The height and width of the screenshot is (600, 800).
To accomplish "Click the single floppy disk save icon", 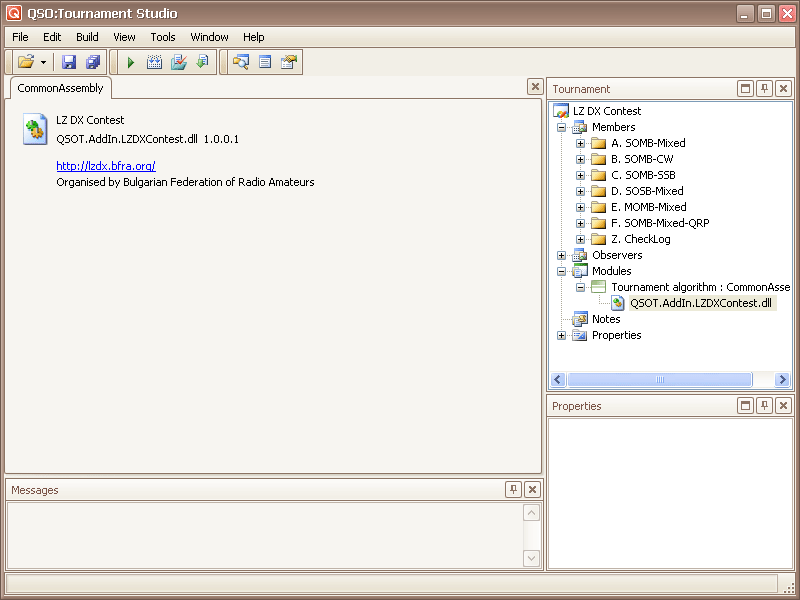I will [69, 63].
